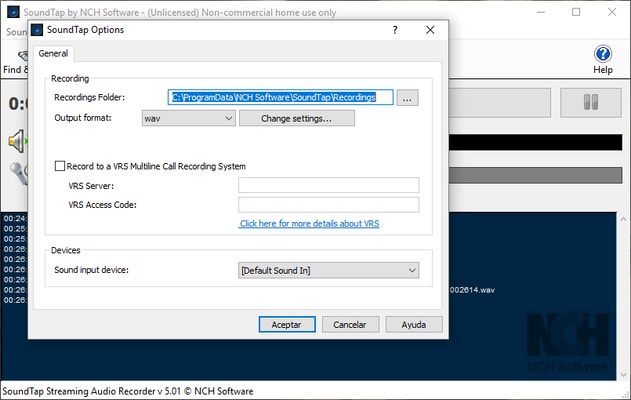Click the SoundTap Options dialog title icon
Viewport: 631px width, 400px height.
[38, 31]
